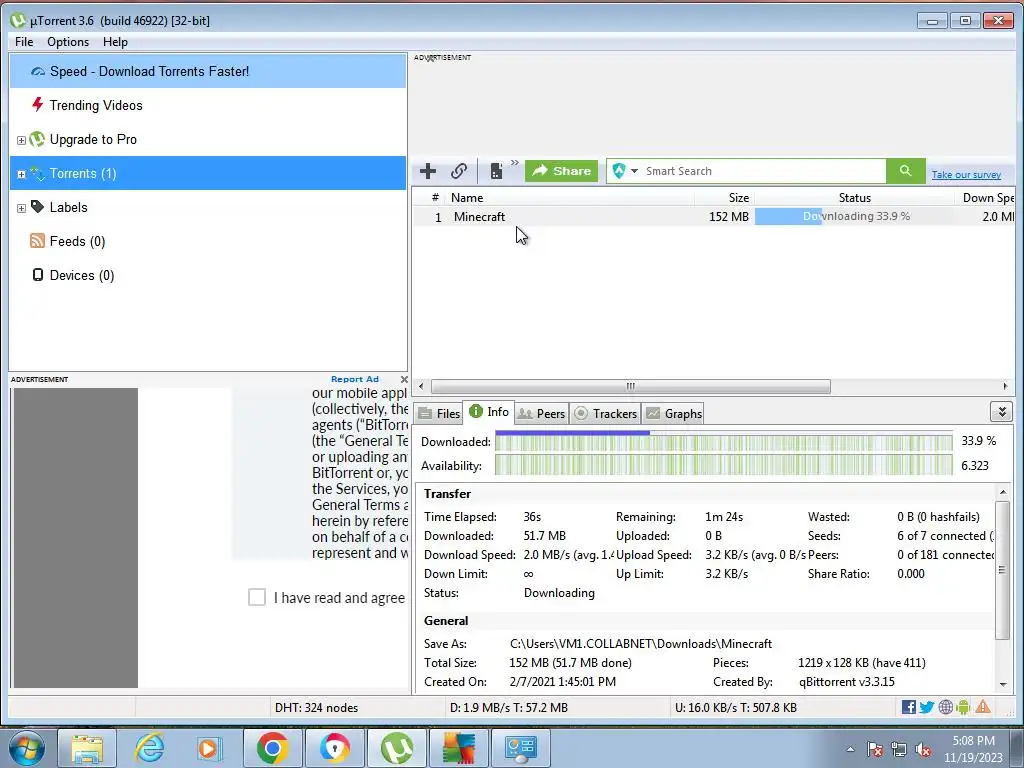Open Google Chrome from the taskbar

click(x=273, y=748)
